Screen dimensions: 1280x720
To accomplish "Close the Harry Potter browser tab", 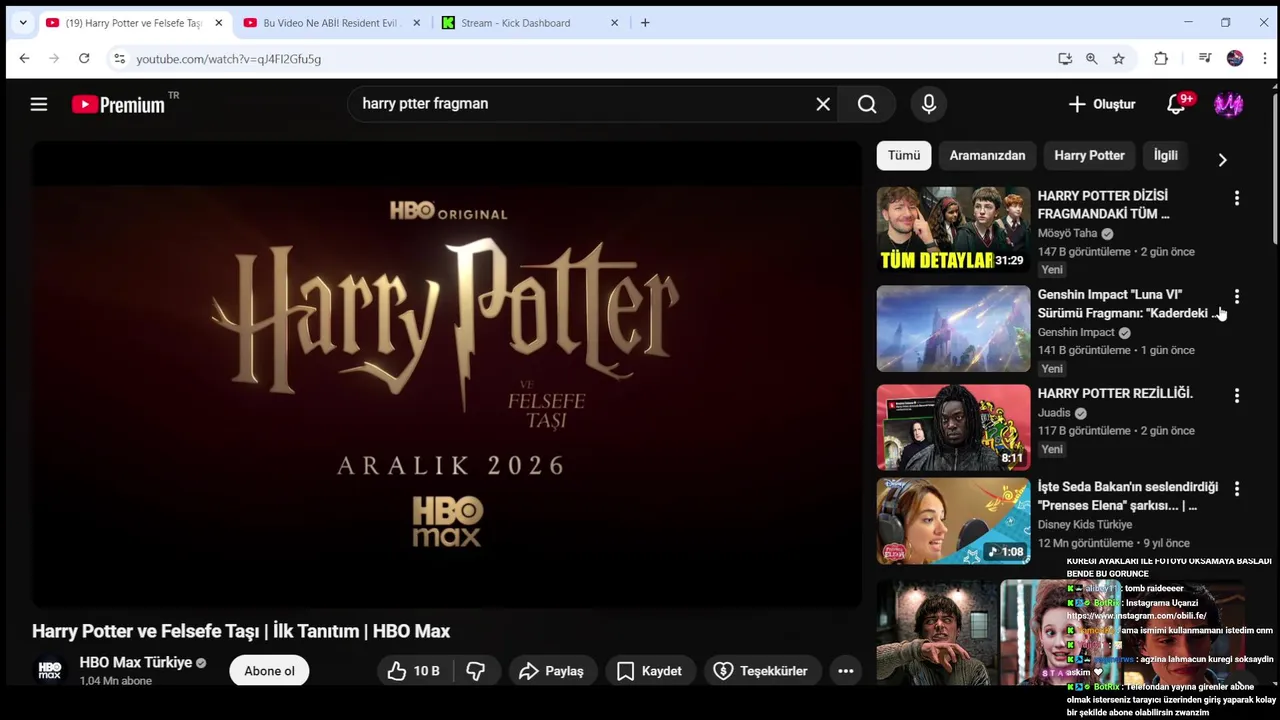I will [x=219, y=23].
